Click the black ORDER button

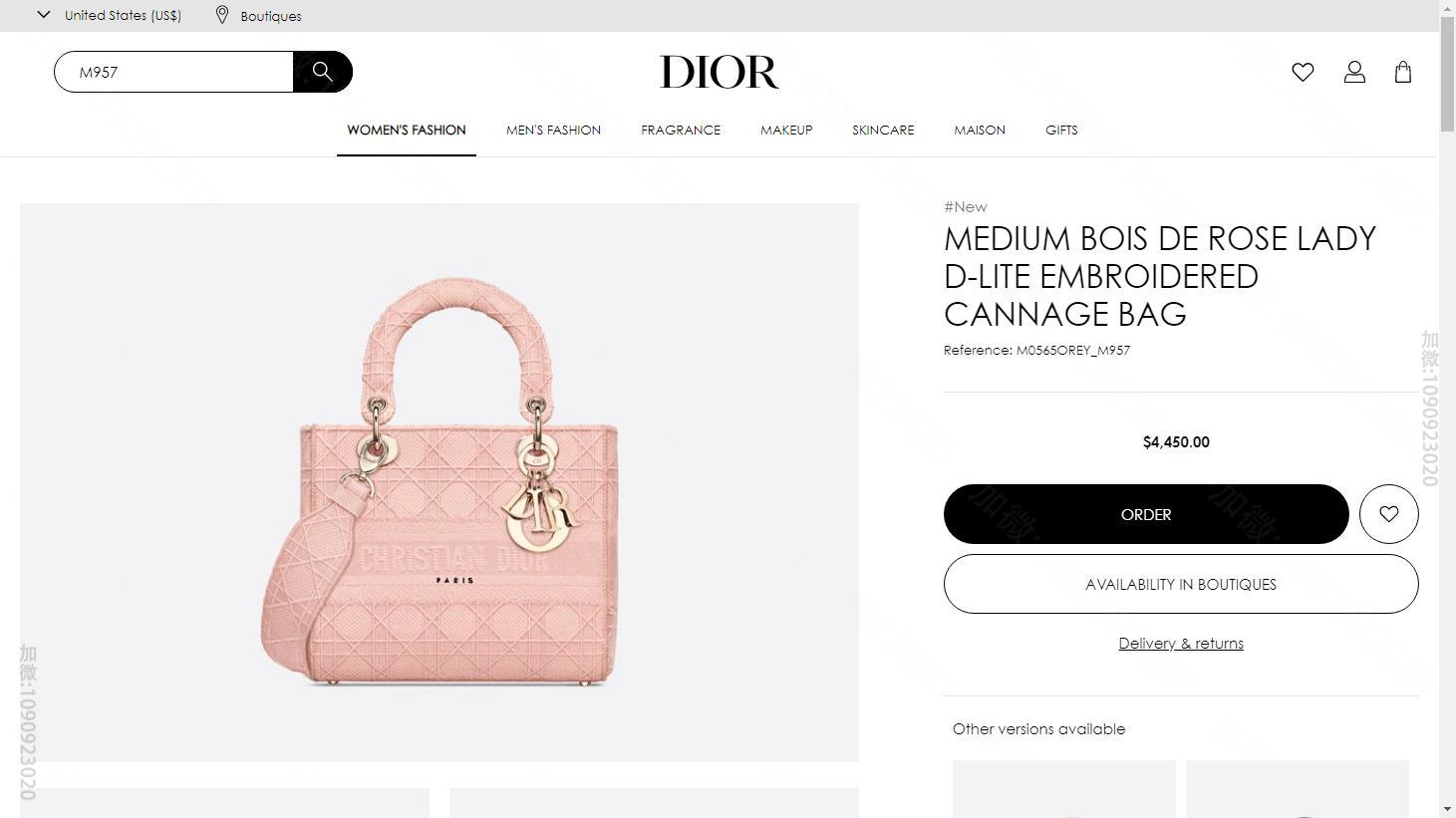[1146, 514]
